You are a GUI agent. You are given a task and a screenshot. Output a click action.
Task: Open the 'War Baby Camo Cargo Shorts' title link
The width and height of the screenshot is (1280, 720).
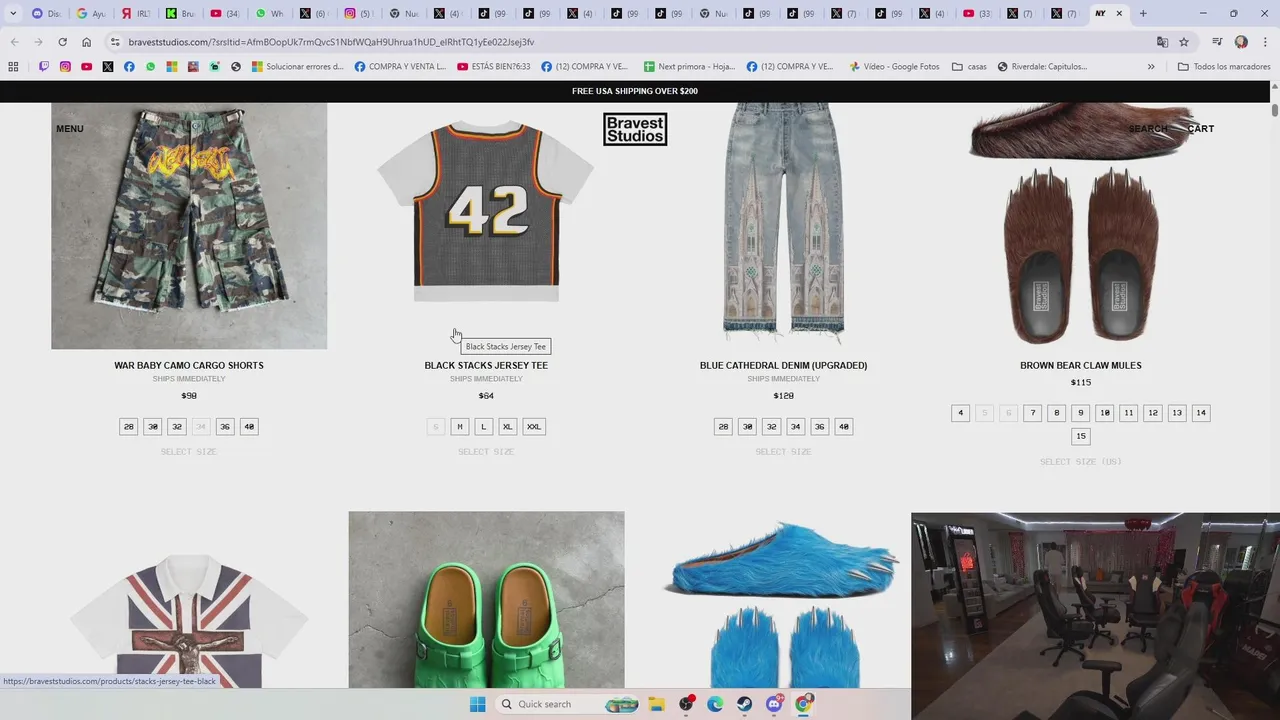(189, 366)
